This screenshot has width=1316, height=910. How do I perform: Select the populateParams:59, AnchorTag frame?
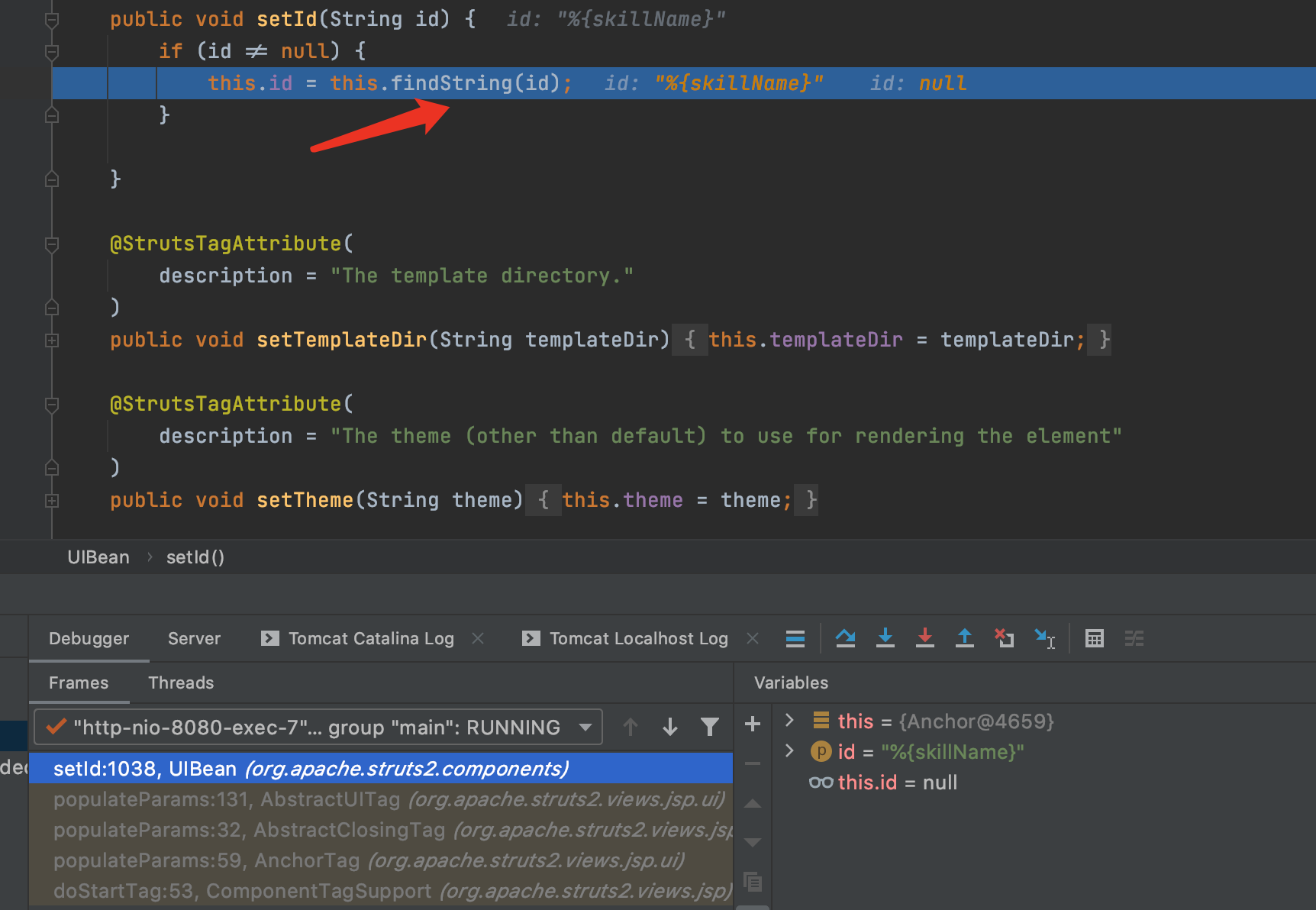point(381,860)
